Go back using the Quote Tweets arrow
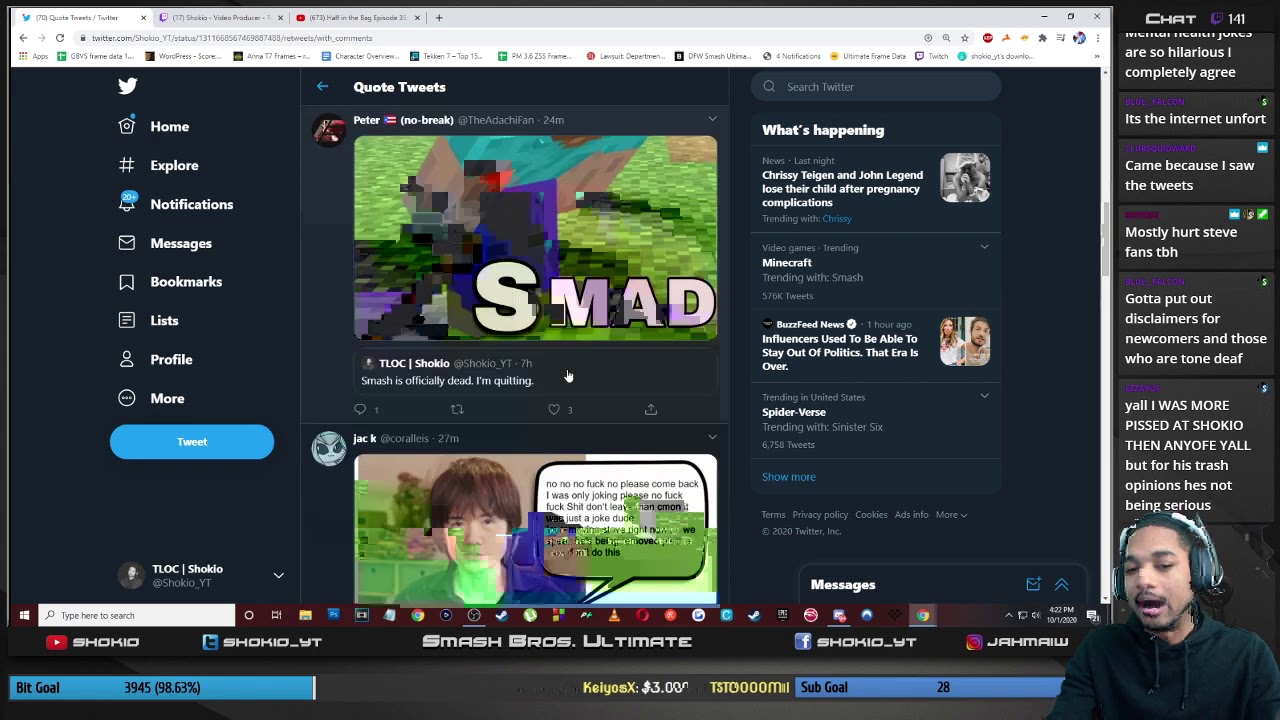 [322, 87]
